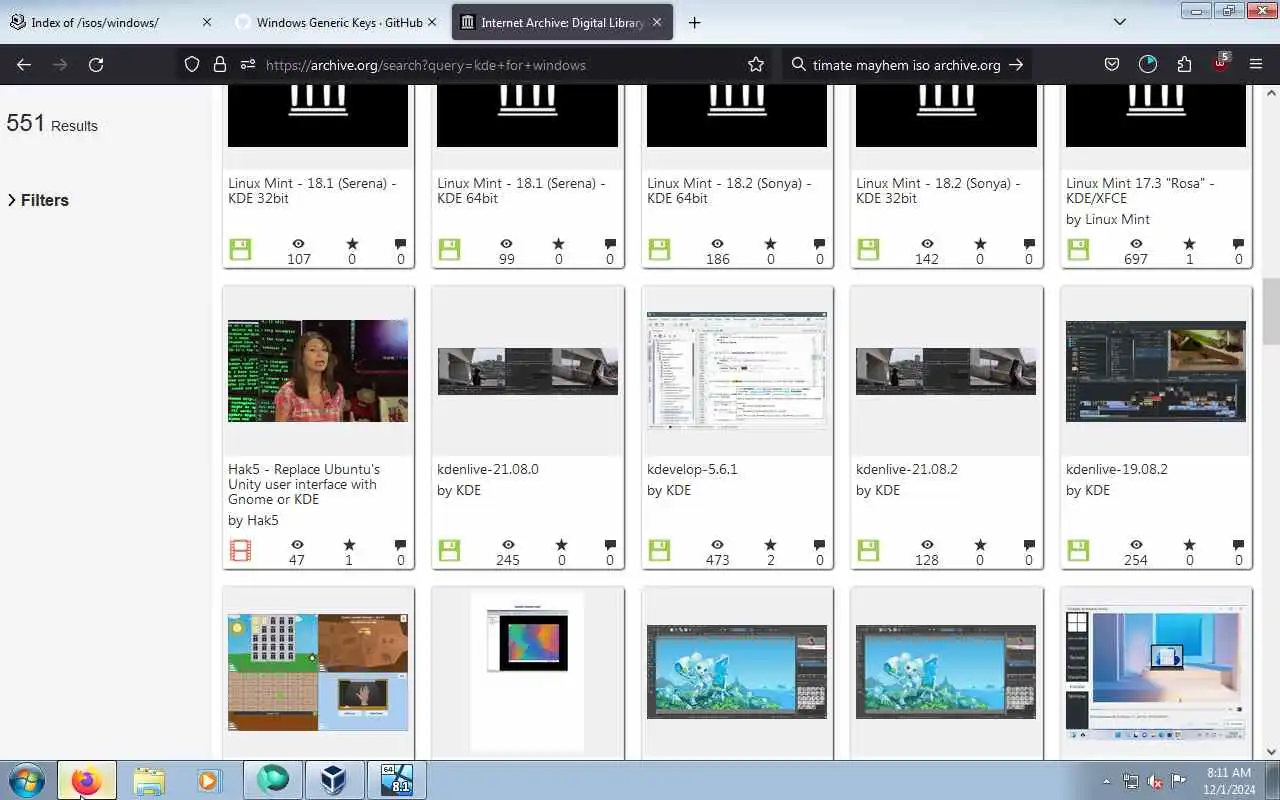
Task: Click the kdenlive-21.08.2 thumbnail
Action: (946, 371)
